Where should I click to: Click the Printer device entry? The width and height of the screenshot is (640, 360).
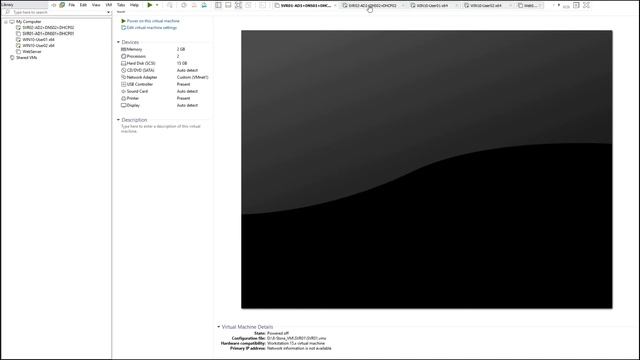pyautogui.click(x=130, y=98)
